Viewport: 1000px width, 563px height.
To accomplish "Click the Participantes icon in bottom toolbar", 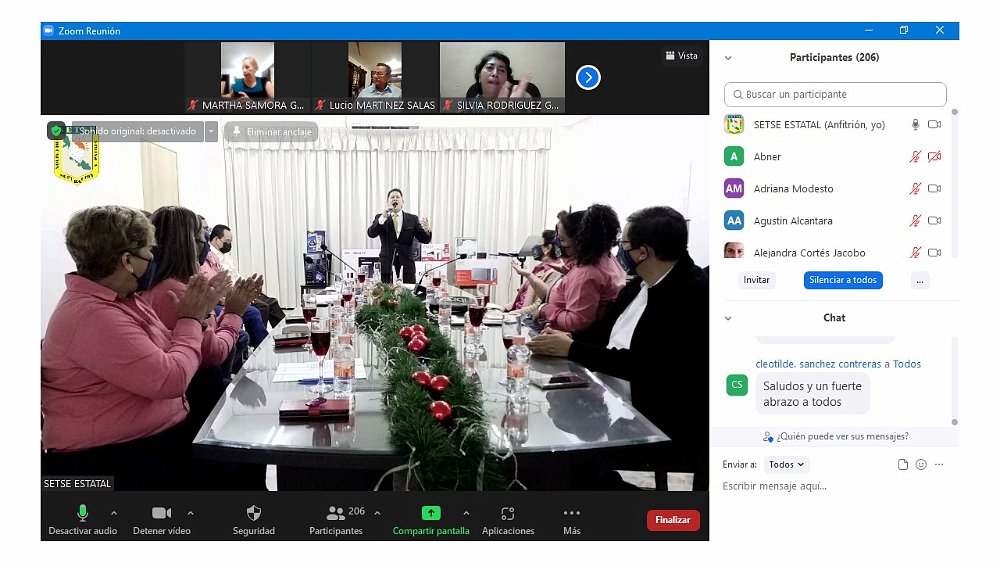I will pyautogui.click(x=336, y=513).
